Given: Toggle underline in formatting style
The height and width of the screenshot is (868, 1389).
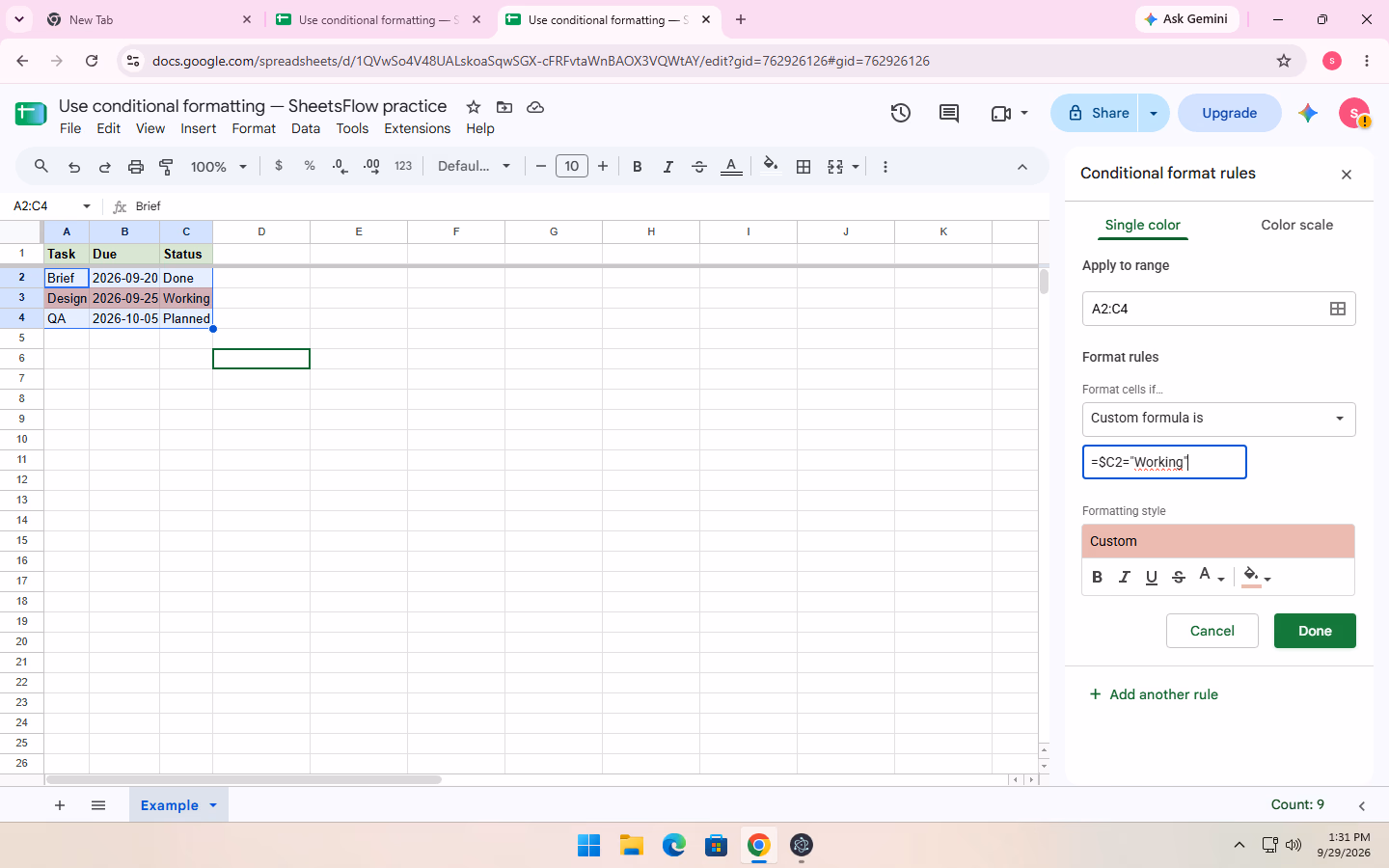Looking at the screenshot, I should click(x=1151, y=577).
